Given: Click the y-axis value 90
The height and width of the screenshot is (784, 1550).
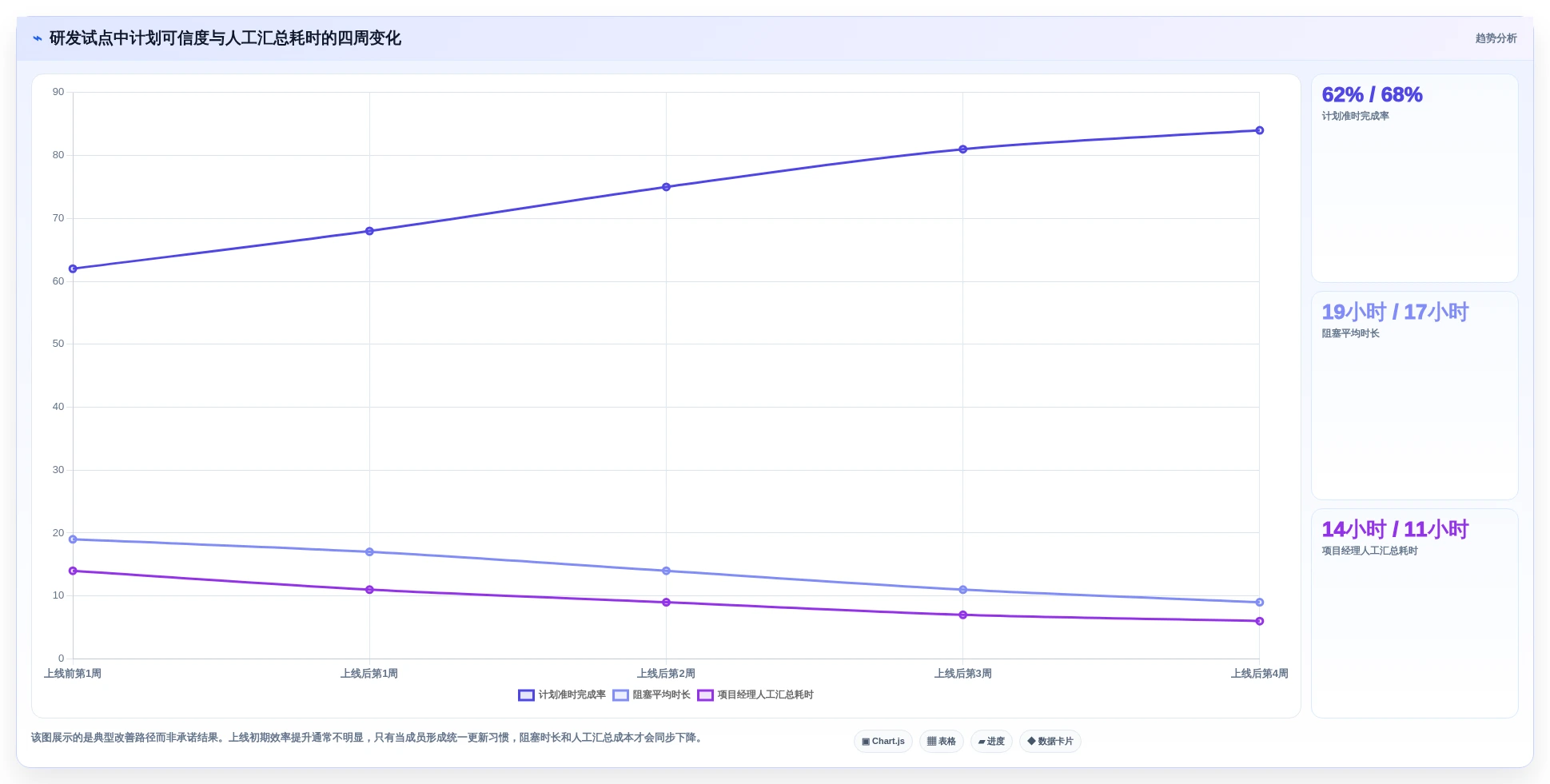Looking at the screenshot, I should [58, 92].
